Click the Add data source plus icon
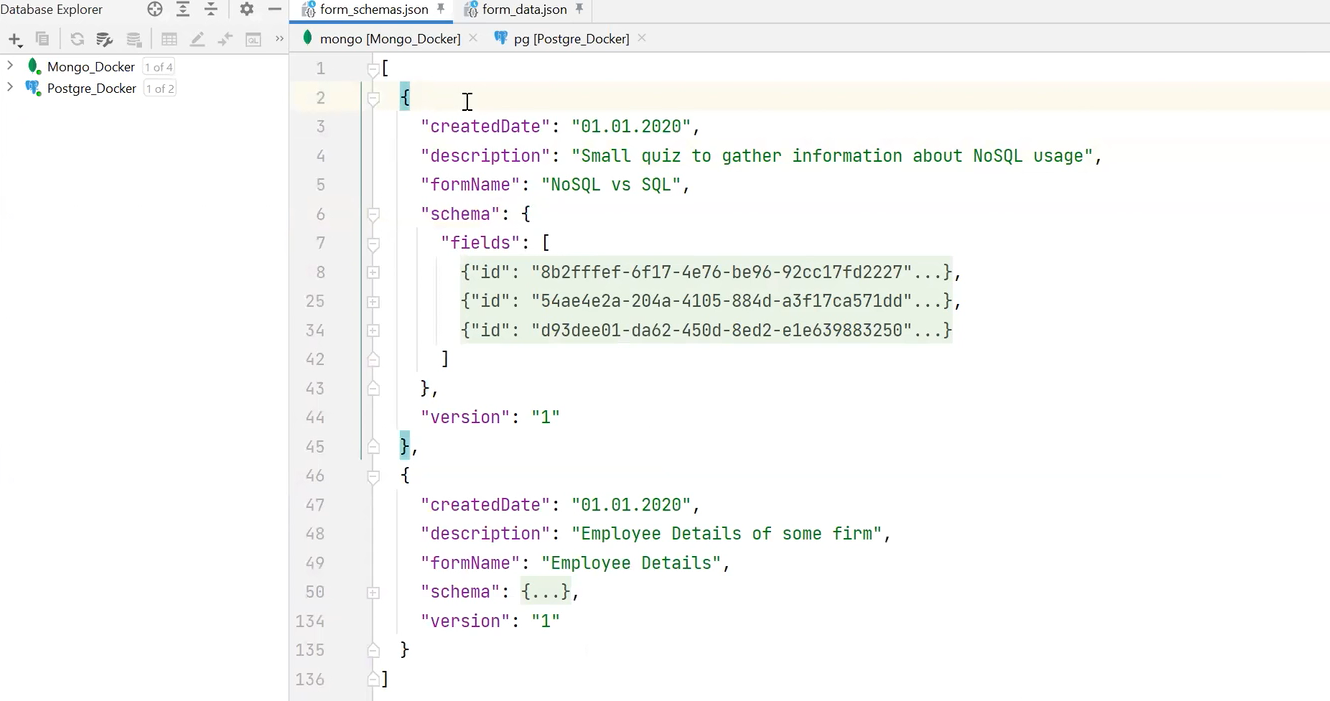The width and height of the screenshot is (1330, 701). pyautogui.click(x=14, y=39)
